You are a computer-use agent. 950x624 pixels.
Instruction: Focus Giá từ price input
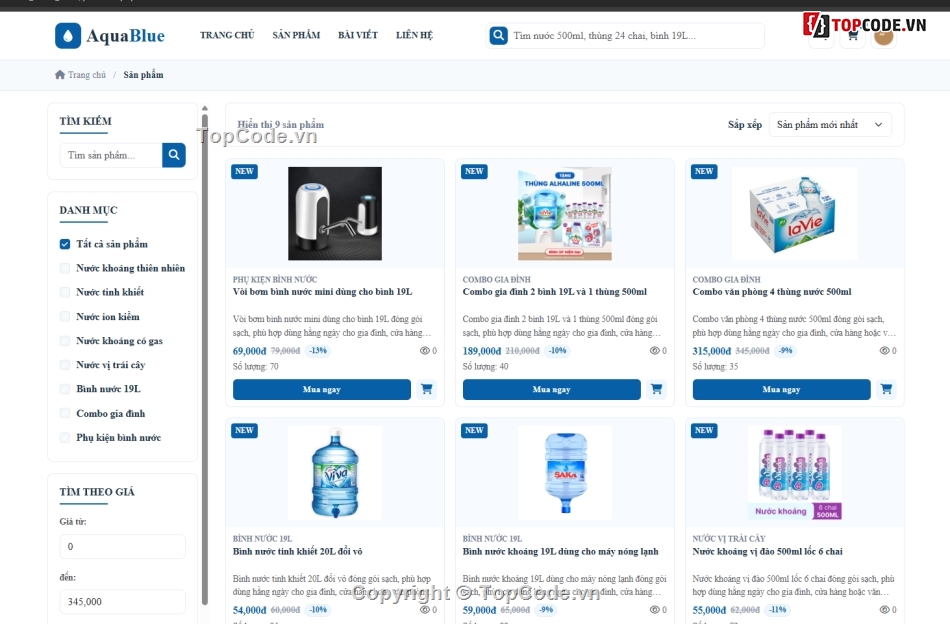click(122, 546)
